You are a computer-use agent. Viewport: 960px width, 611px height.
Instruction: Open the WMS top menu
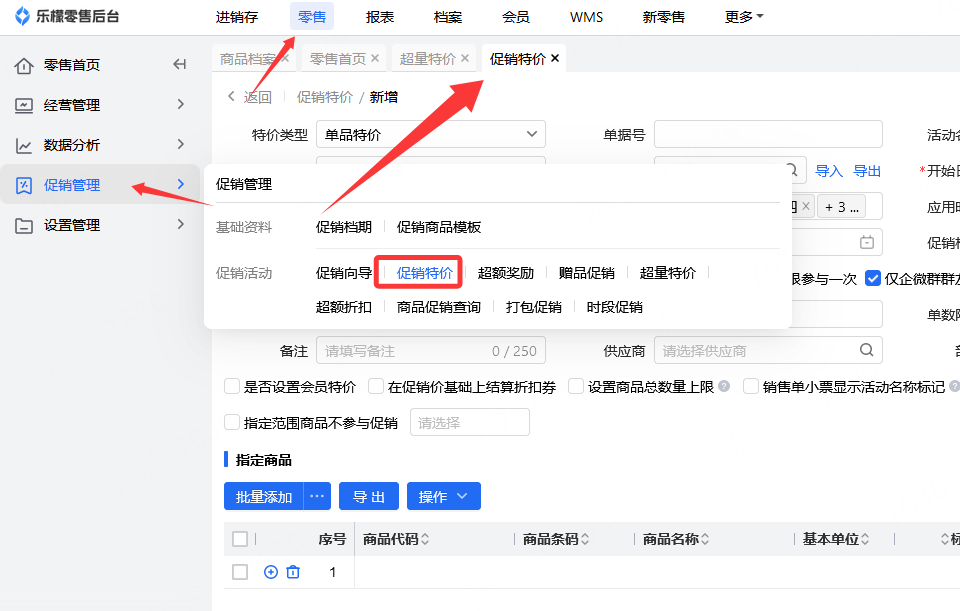(x=586, y=17)
